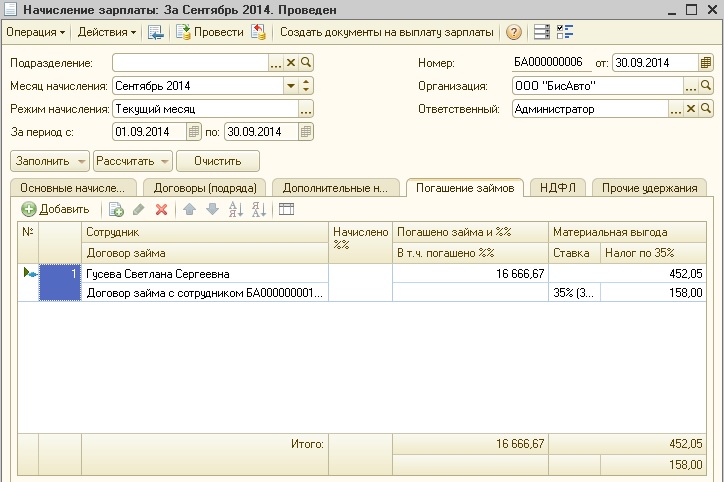Click the Добавить button label
The width and height of the screenshot is (724, 482).
[x=64, y=209]
